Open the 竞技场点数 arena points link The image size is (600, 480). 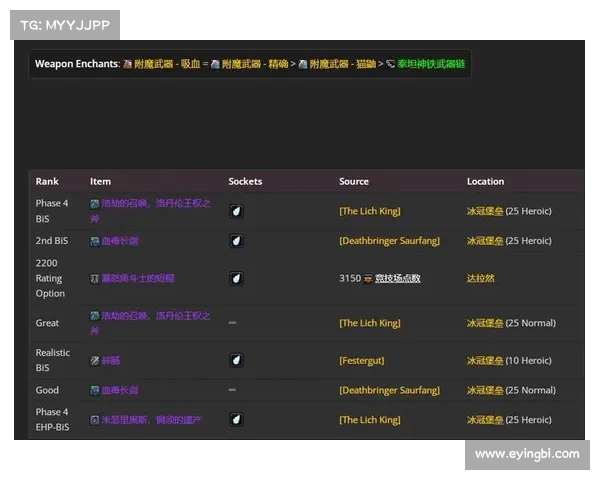(x=397, y=278)
